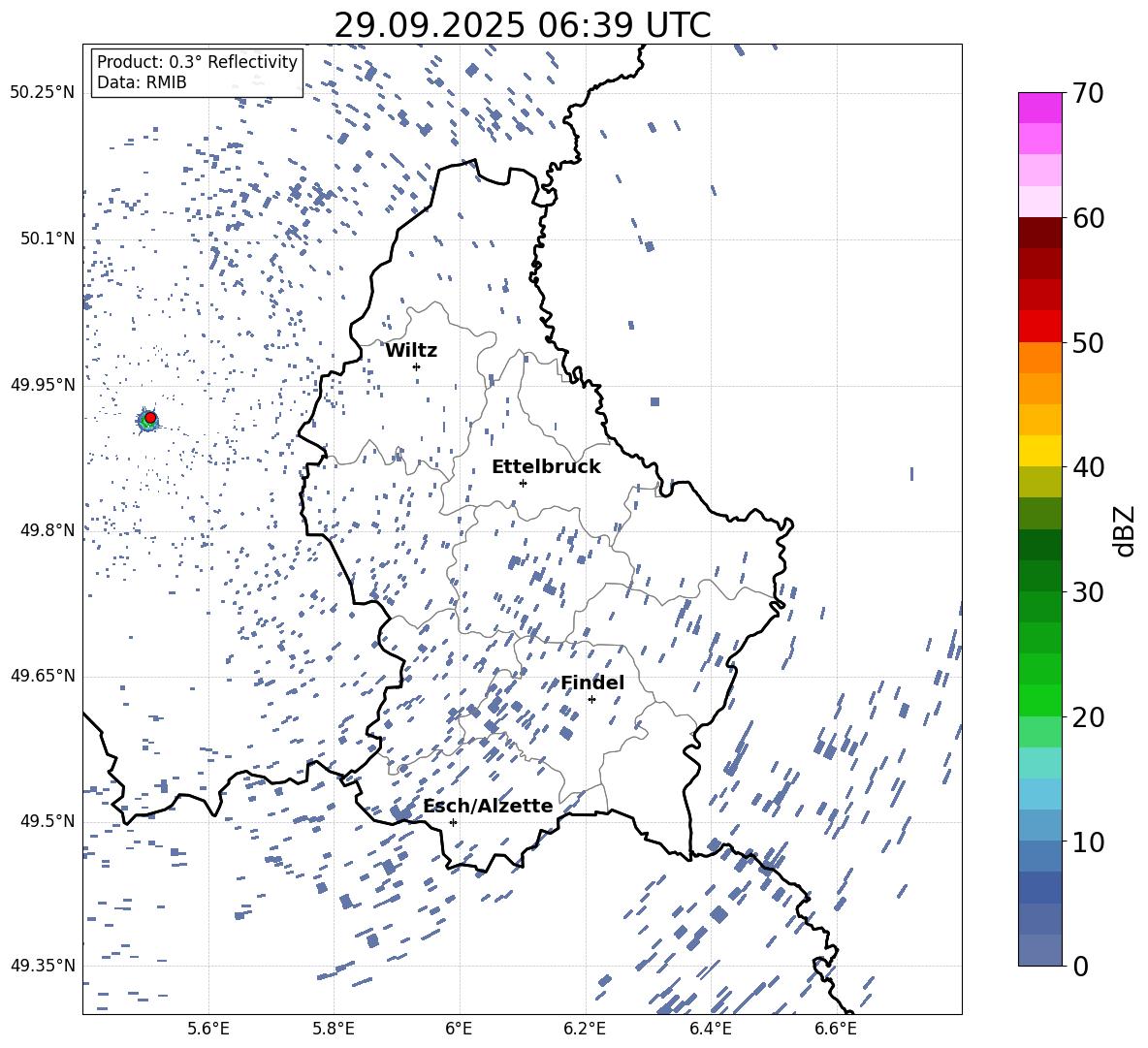Click the 6.6°E longitude label
1148x1048 pixels.
point(836,1029)
